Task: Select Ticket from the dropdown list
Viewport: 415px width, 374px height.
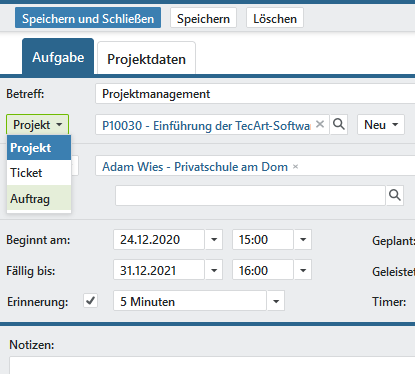Action: (39, 173)
